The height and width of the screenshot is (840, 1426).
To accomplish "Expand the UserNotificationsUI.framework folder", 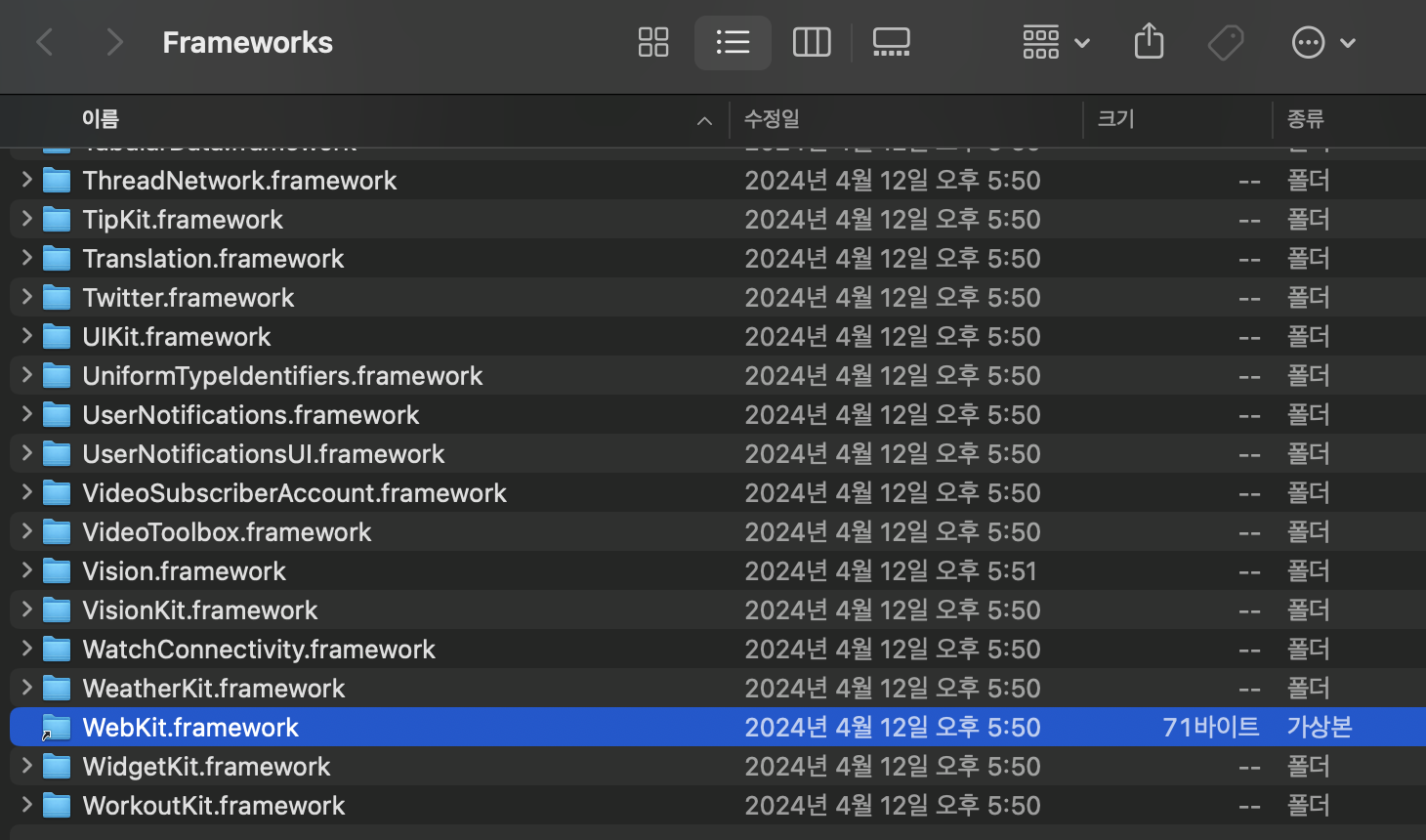I will pos(26,452).
